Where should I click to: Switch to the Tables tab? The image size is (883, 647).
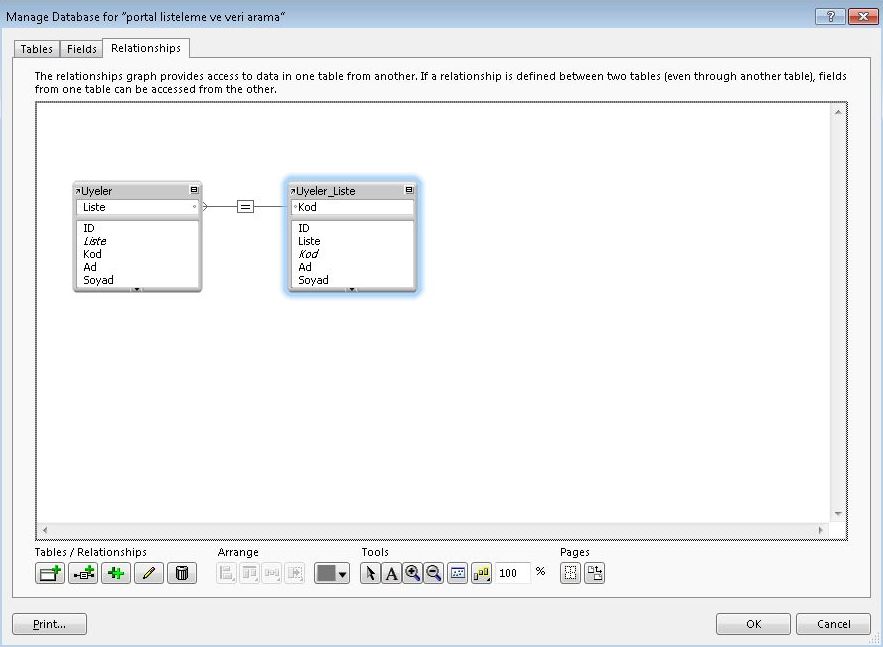click(37, 49)
